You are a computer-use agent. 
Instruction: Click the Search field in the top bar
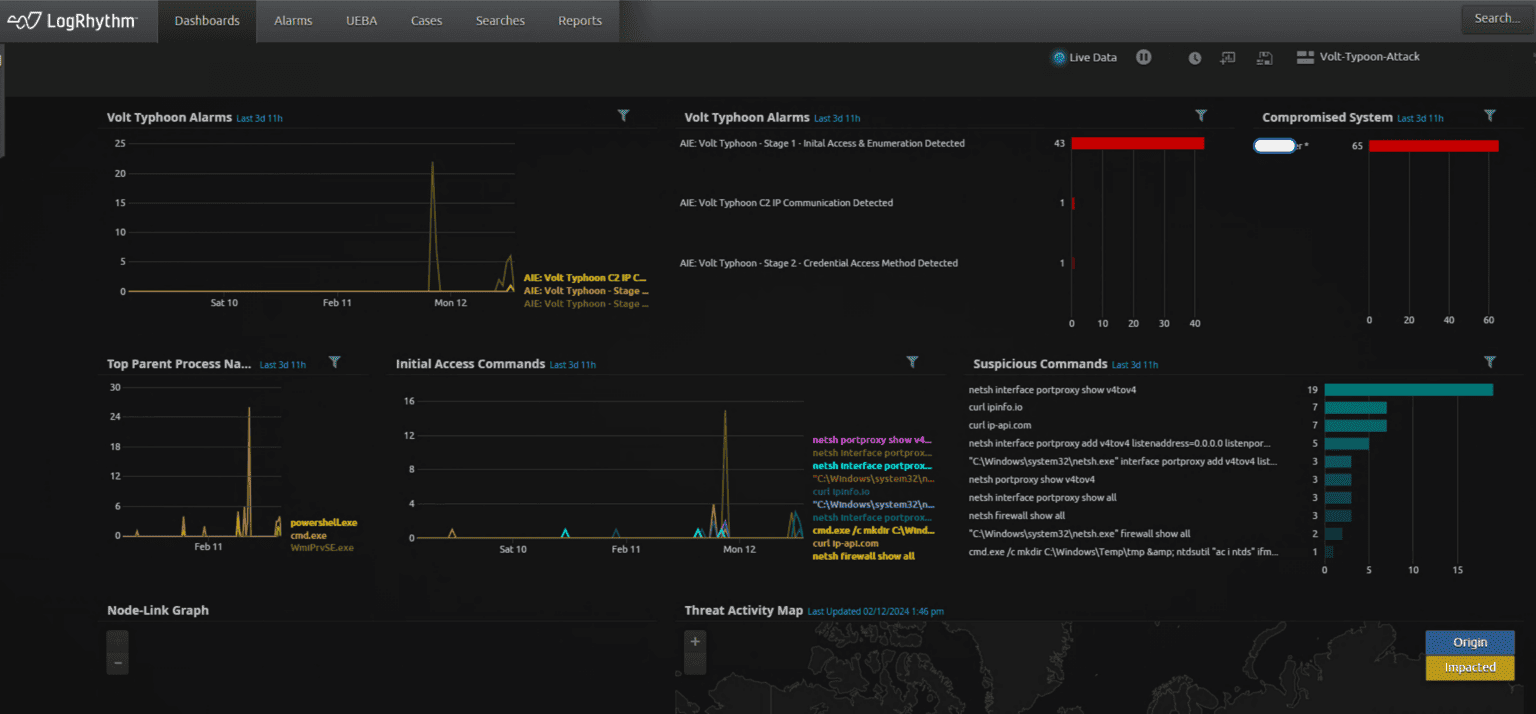click(1496, 17)
